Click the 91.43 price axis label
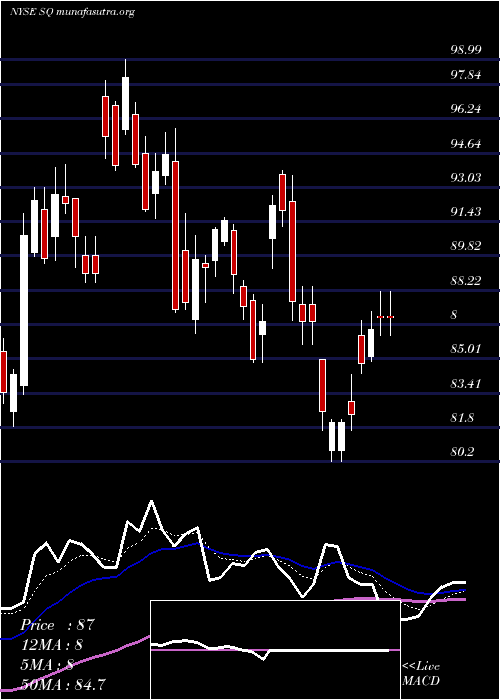 point(466,212)
